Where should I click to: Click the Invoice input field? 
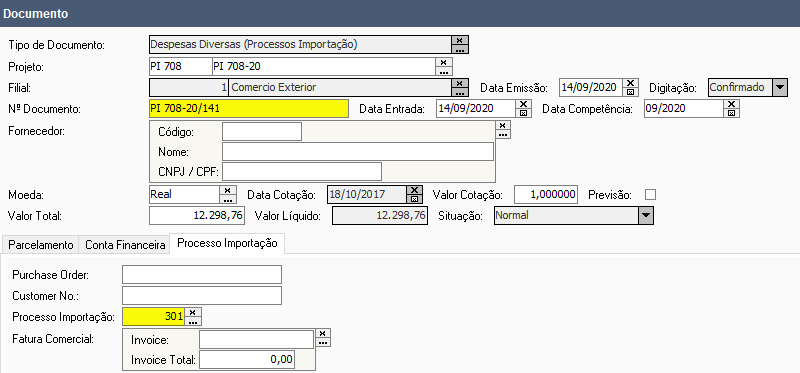click(x=256, y=339)
